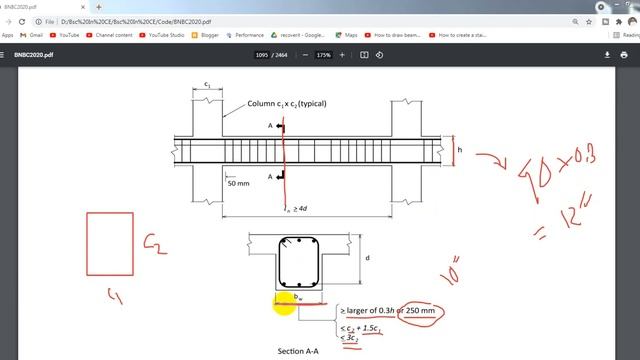
Task: Open the YouTube bookmark
Action: 64,35
